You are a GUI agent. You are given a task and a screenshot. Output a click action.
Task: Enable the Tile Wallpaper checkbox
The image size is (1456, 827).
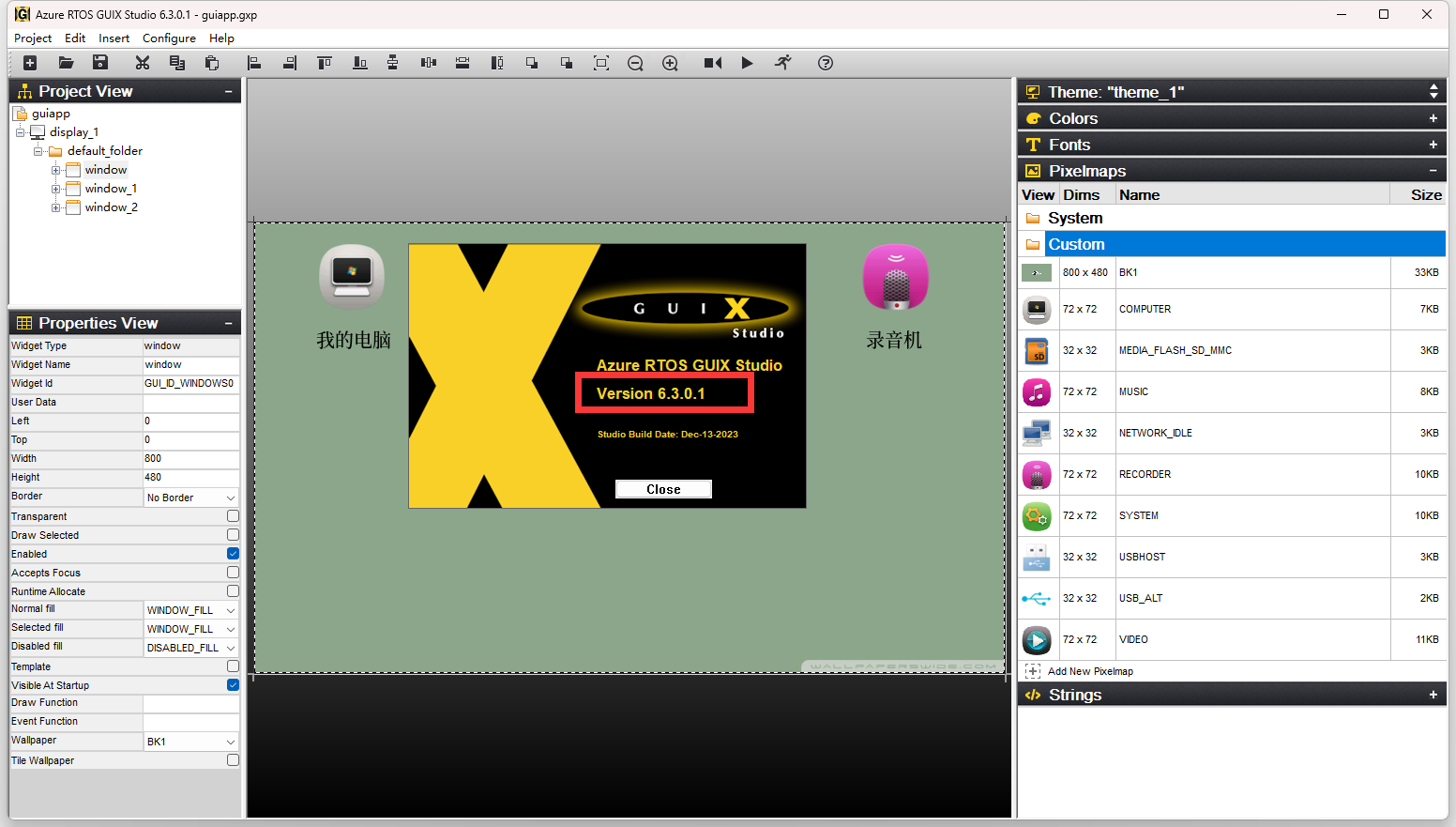pos(233,760)
